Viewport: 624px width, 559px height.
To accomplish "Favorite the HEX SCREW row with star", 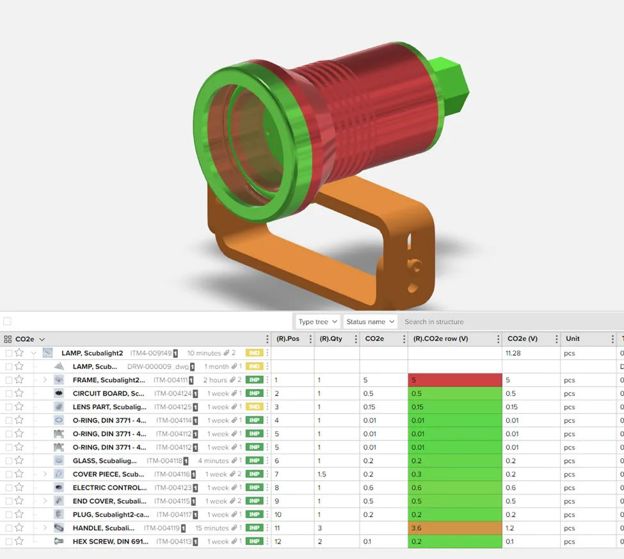I will [18, 541].
